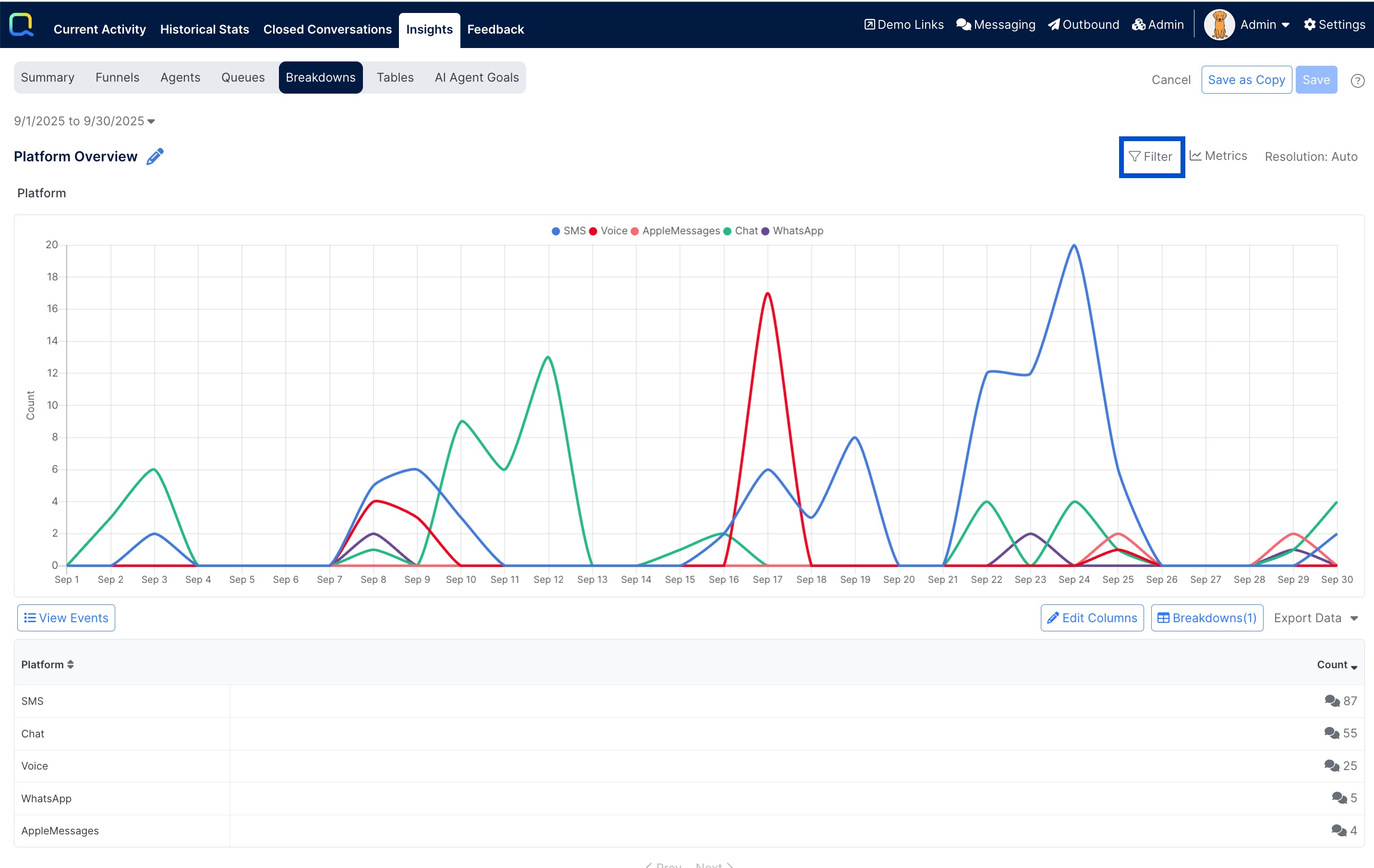Click the View Events button

pos(66,618)
